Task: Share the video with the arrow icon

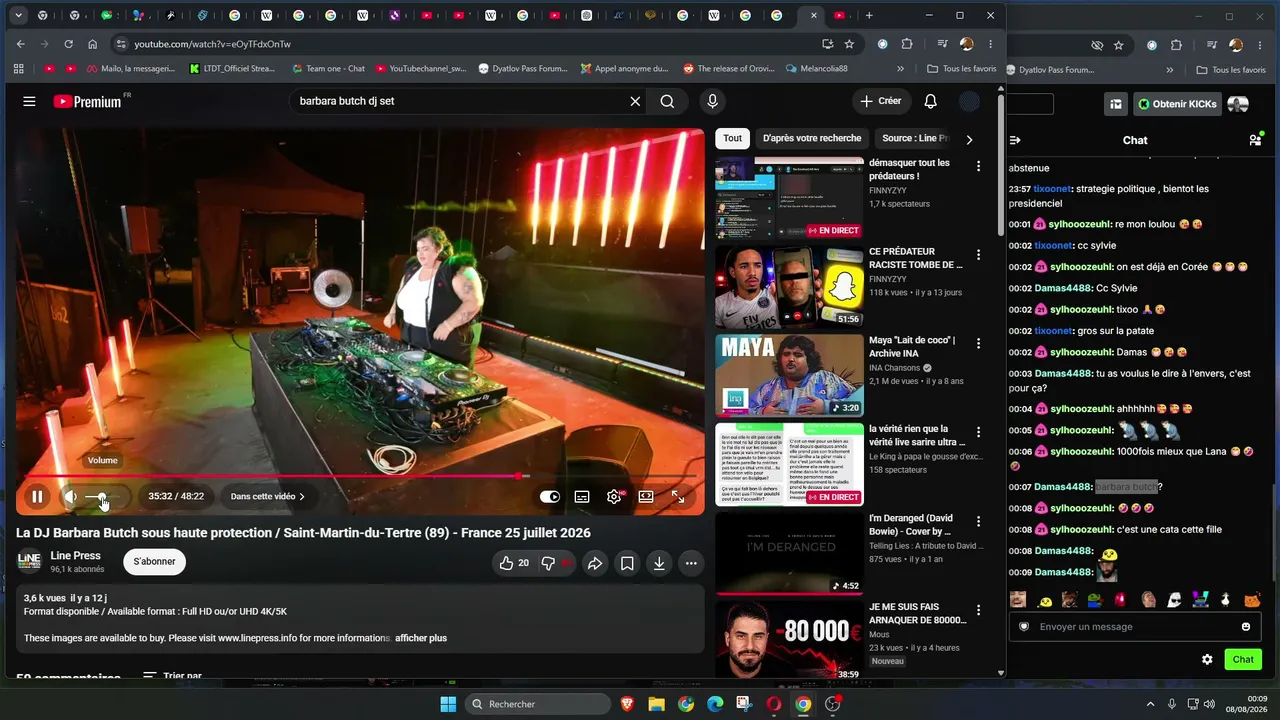Action: [x=595, y=563]
